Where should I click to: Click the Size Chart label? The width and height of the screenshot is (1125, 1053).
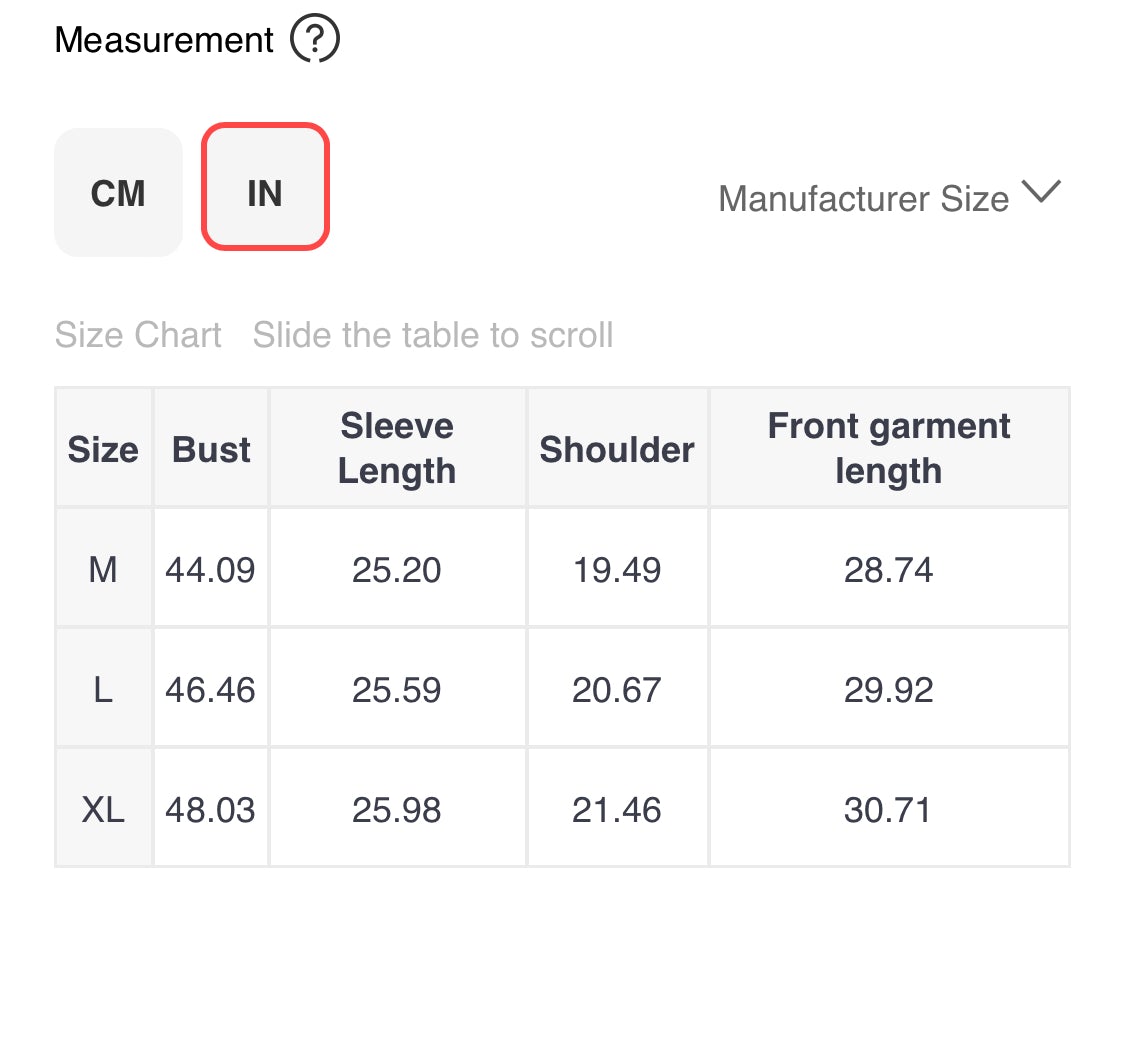pyautogui.click(x=138, y=335)
